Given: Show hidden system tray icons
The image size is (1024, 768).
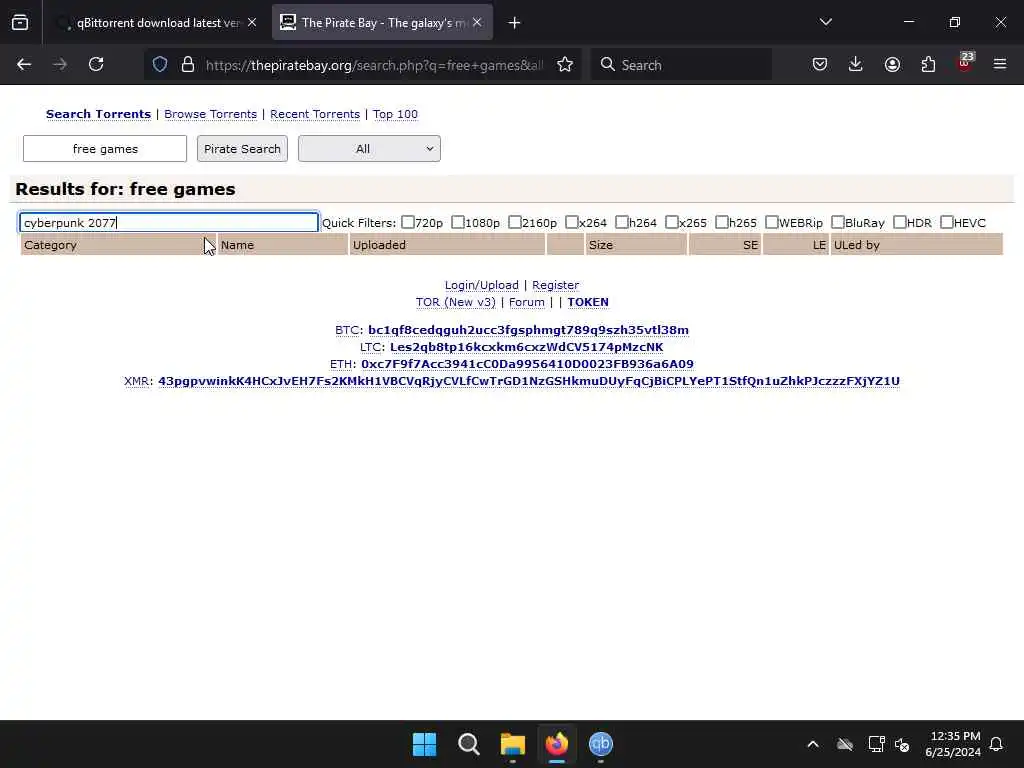Looking at the screenshot, I should [x=813, y=744].
